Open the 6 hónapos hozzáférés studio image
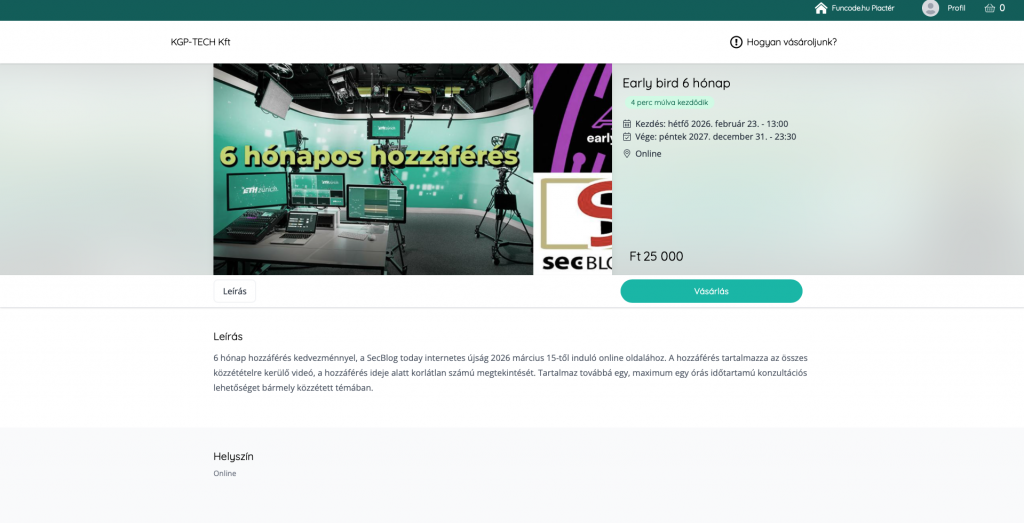This screenshot has height=523, width=1024. click(373, 169)
